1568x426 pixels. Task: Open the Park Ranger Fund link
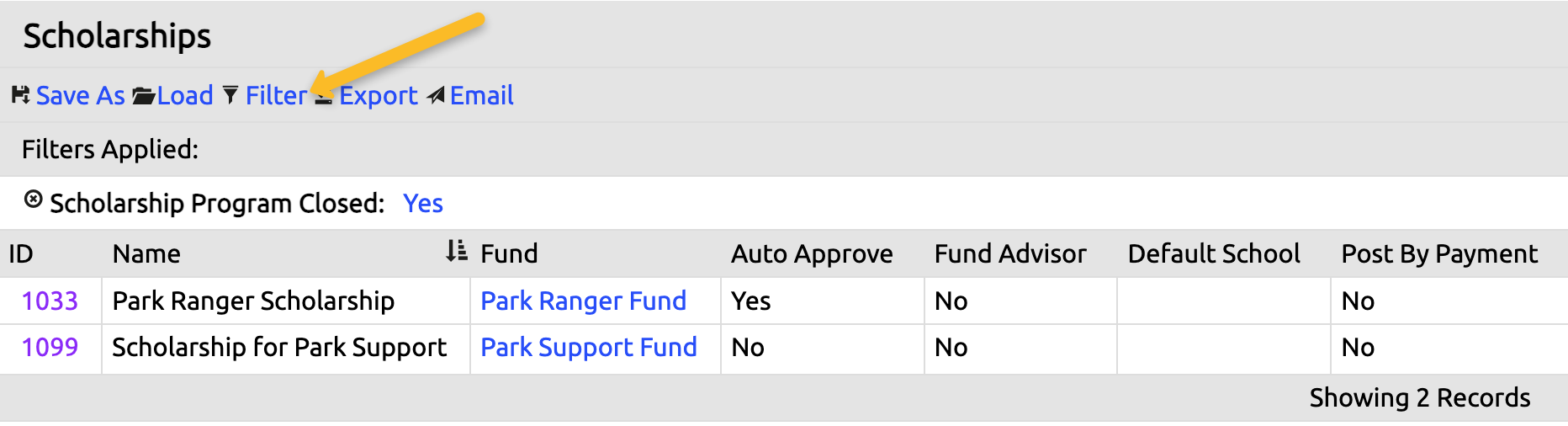pyautogui.click(x=583, y=301)
